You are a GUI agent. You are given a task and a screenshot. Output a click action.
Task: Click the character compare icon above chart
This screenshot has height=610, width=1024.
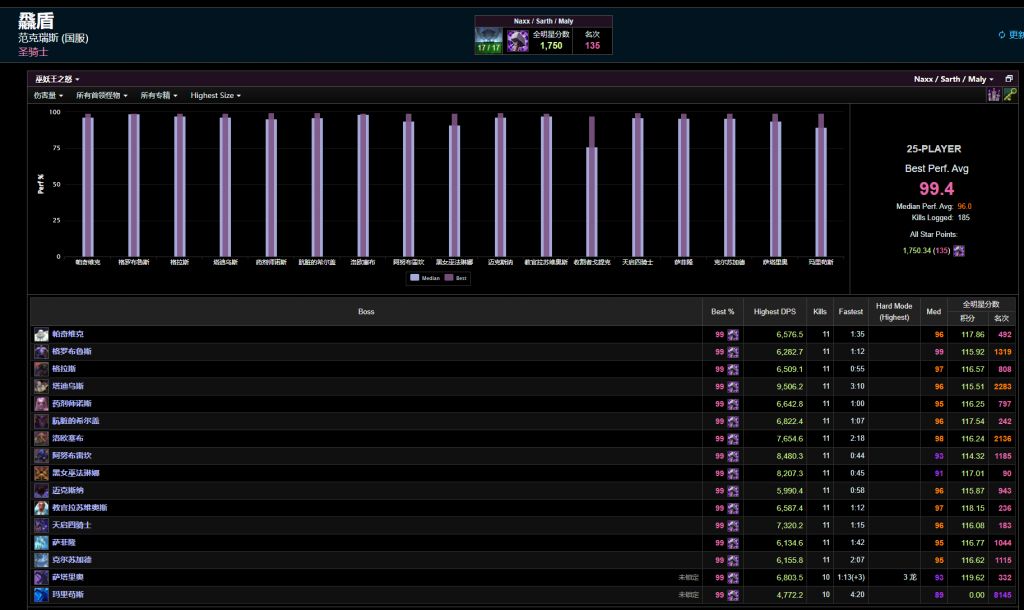click(x=994, y=95)
